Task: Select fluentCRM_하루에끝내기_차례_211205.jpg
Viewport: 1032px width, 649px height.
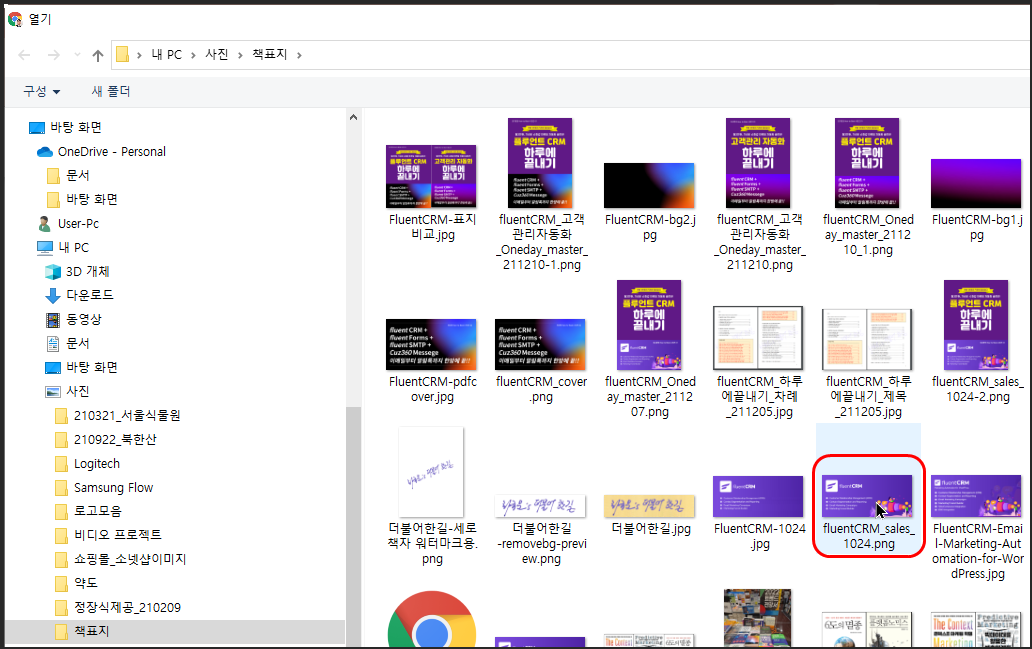Action: point(759,363)
